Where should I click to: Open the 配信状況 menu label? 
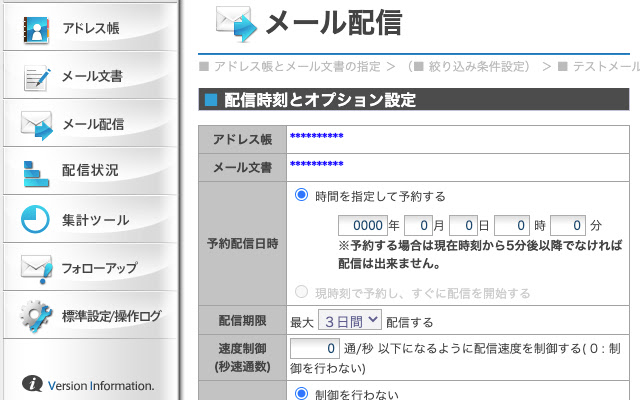[x=90, y=170]
